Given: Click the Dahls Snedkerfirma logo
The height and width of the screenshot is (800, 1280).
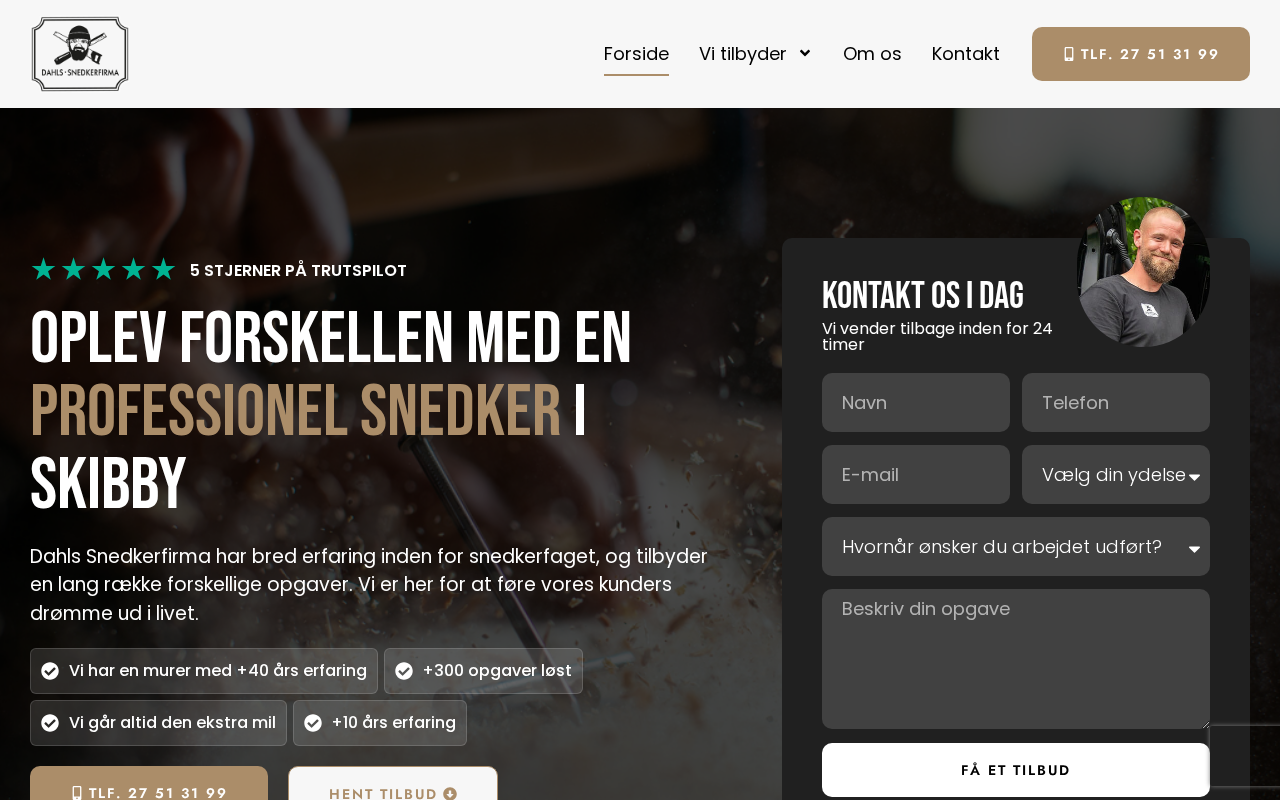Looking at the screenshot, I should click(x=80, y=54).
